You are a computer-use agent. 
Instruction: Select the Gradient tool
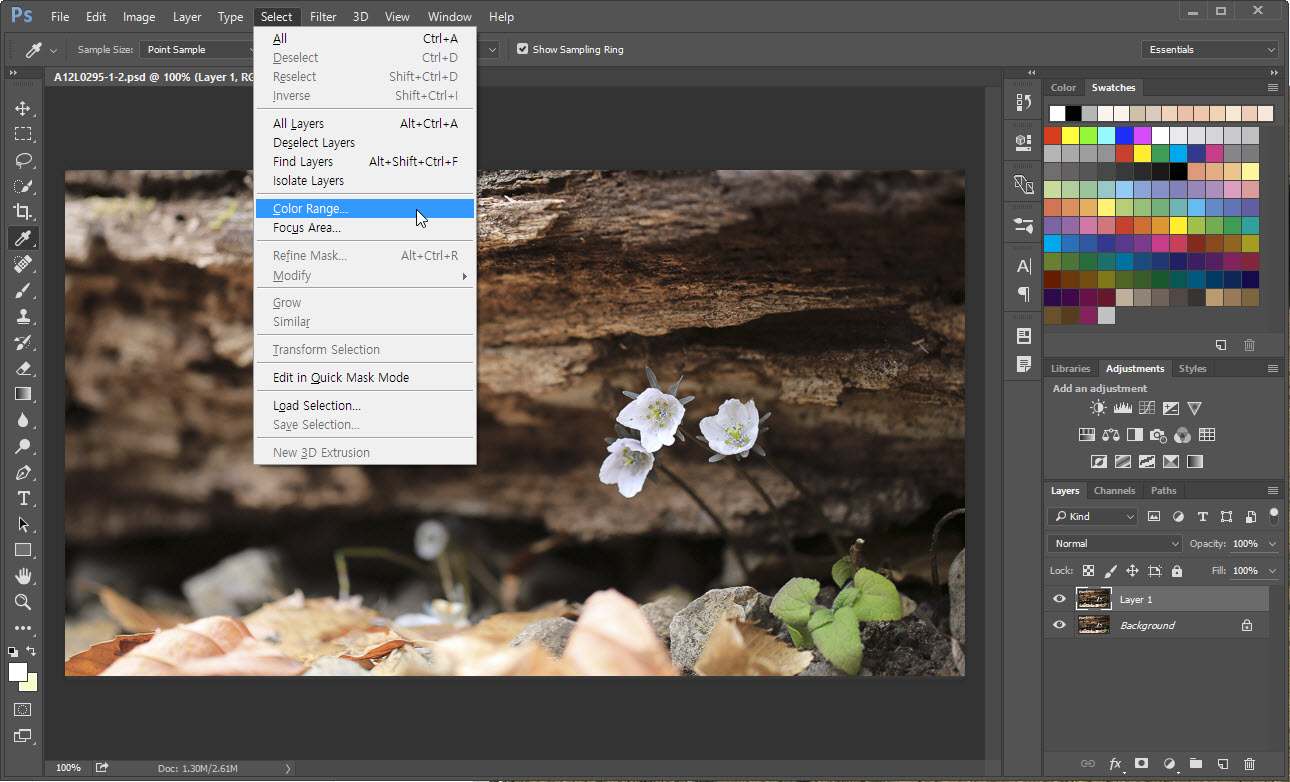pos(22,394)
